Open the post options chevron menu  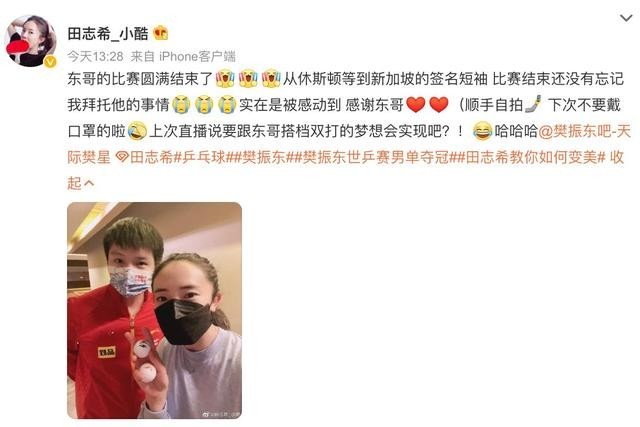tap(626, 18)
